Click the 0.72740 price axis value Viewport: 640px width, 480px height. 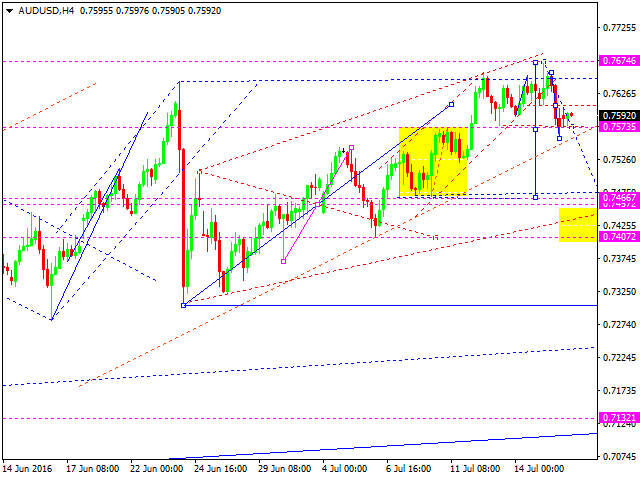click(619, 324)
